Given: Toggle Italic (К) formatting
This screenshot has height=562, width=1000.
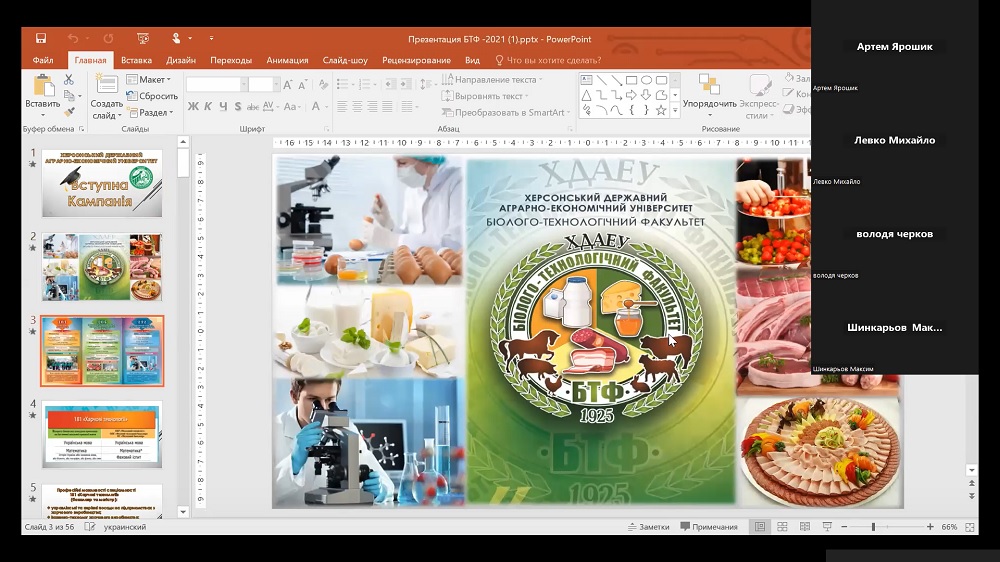Looking at the screenshot, I should tap(208, 107).
